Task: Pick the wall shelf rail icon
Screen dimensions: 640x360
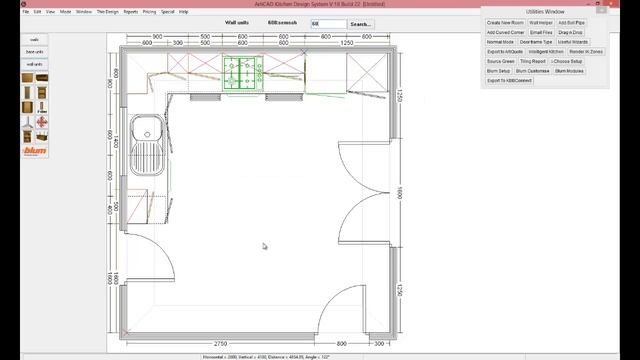Action: [42, 137]
